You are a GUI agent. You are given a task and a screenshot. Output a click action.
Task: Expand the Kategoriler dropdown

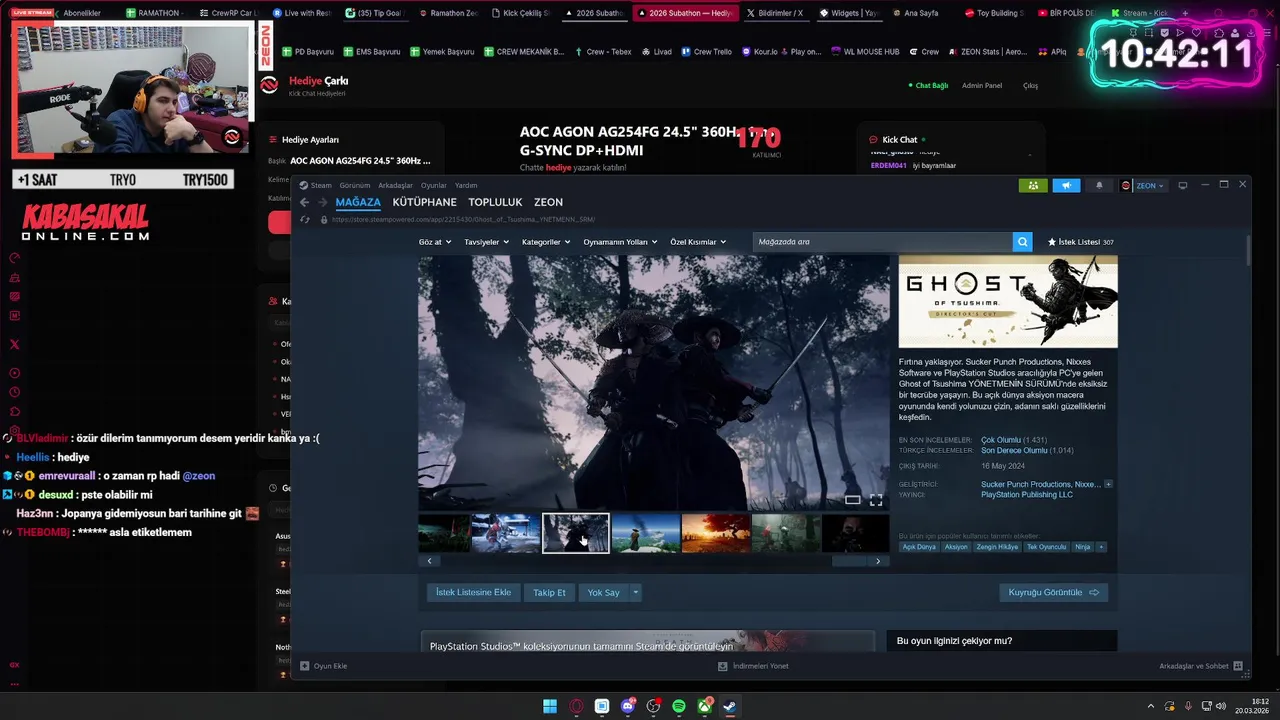click(546, 242)
